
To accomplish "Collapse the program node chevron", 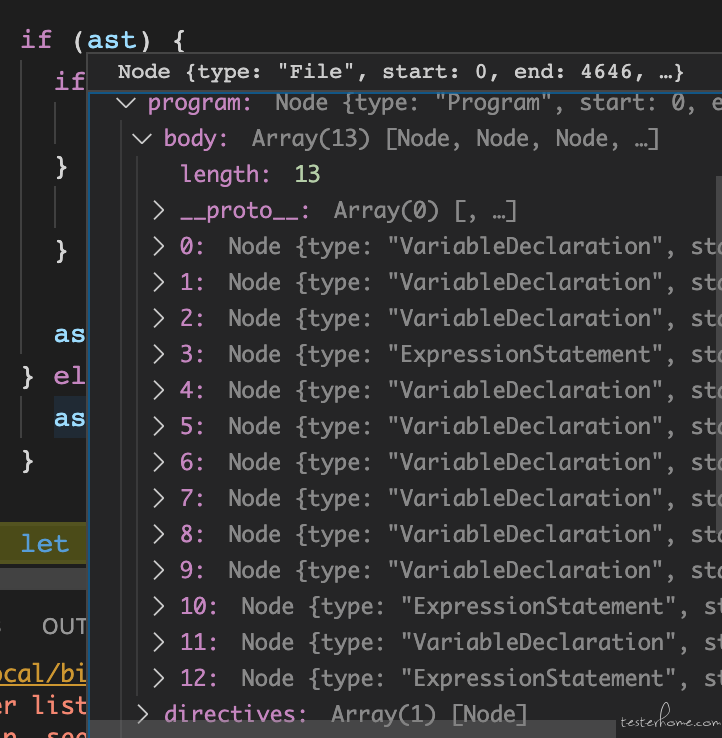I will [x=126, y=103].
